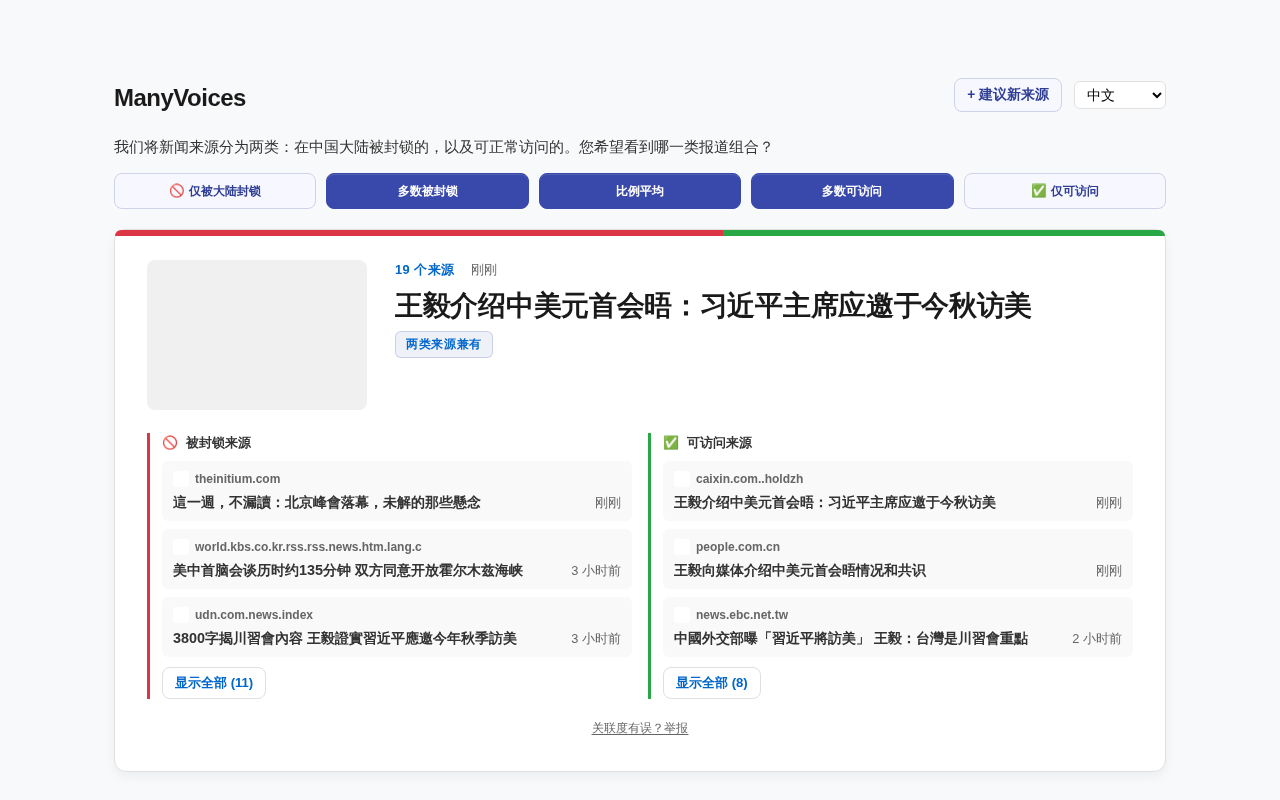Open the story's placeholder thumbnail image

pos(257,335)
